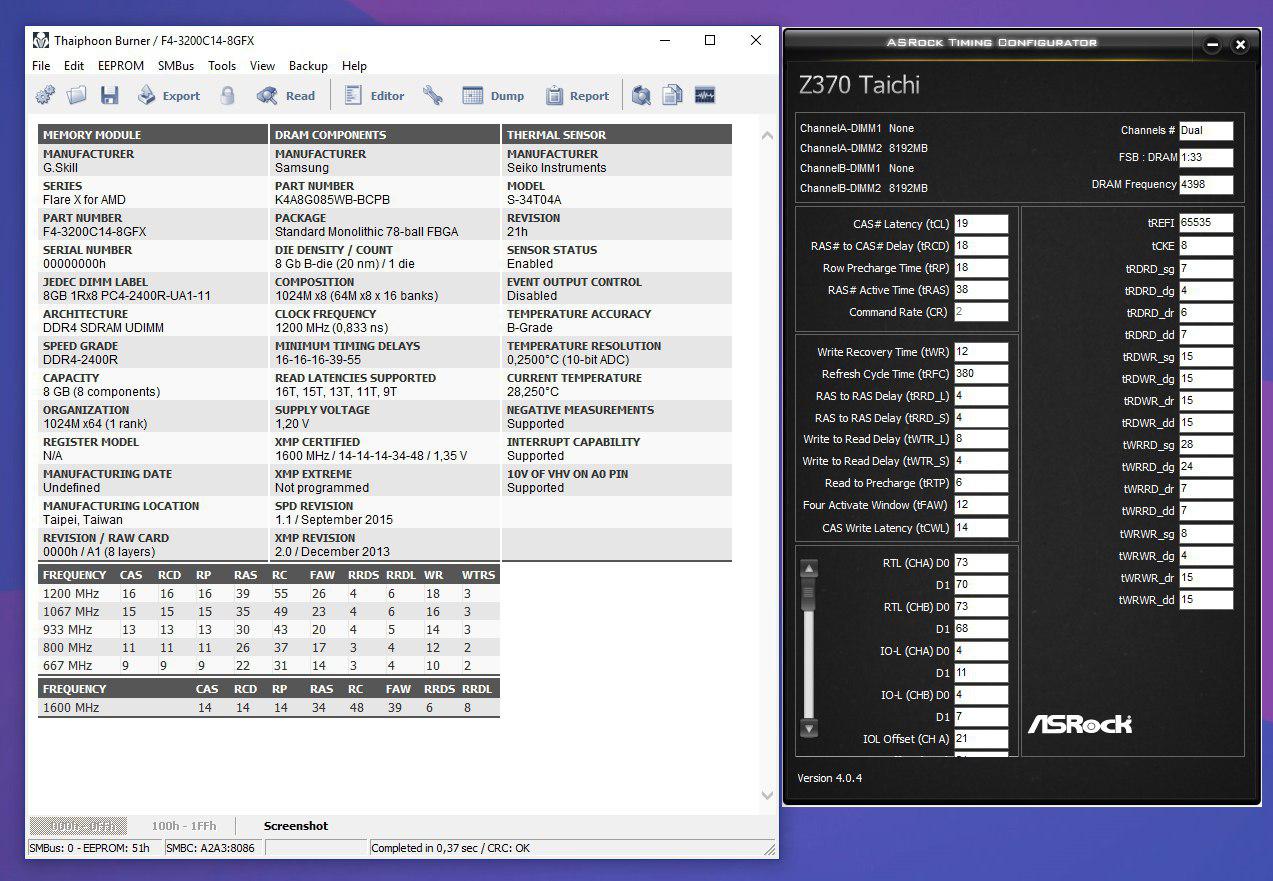This screenshot has width=1273, height=881.
Task: Click the tREFI value field
Action: pyautogui.click(x=1206, y=224)
